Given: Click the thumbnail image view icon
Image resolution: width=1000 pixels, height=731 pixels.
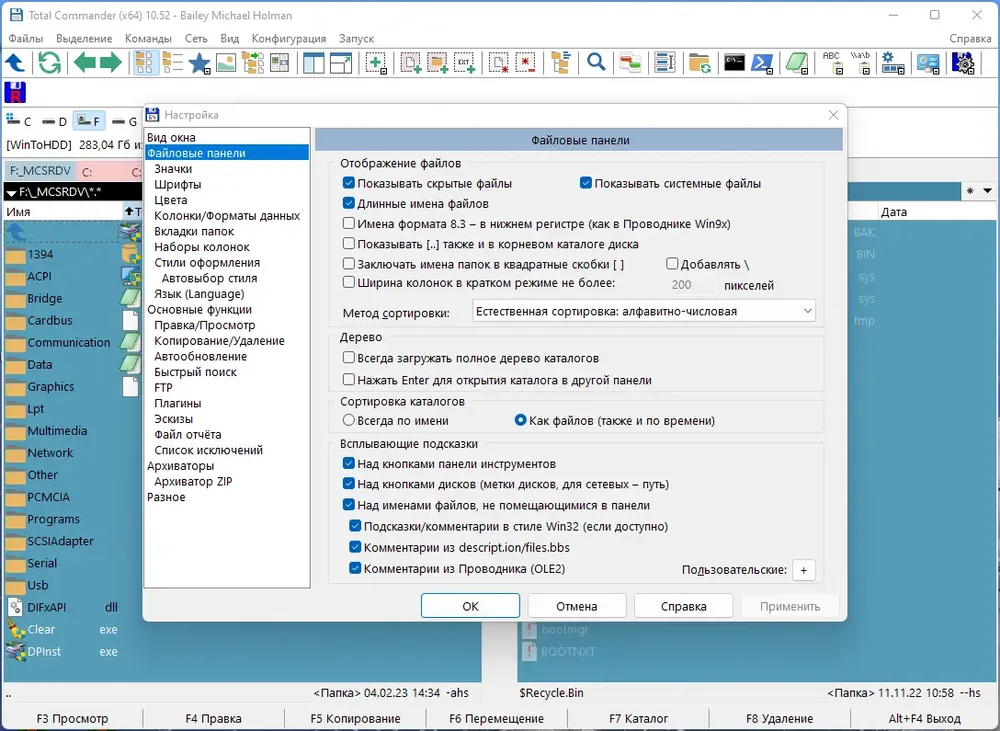Looking at the screenshot, I should click(226, 63).
